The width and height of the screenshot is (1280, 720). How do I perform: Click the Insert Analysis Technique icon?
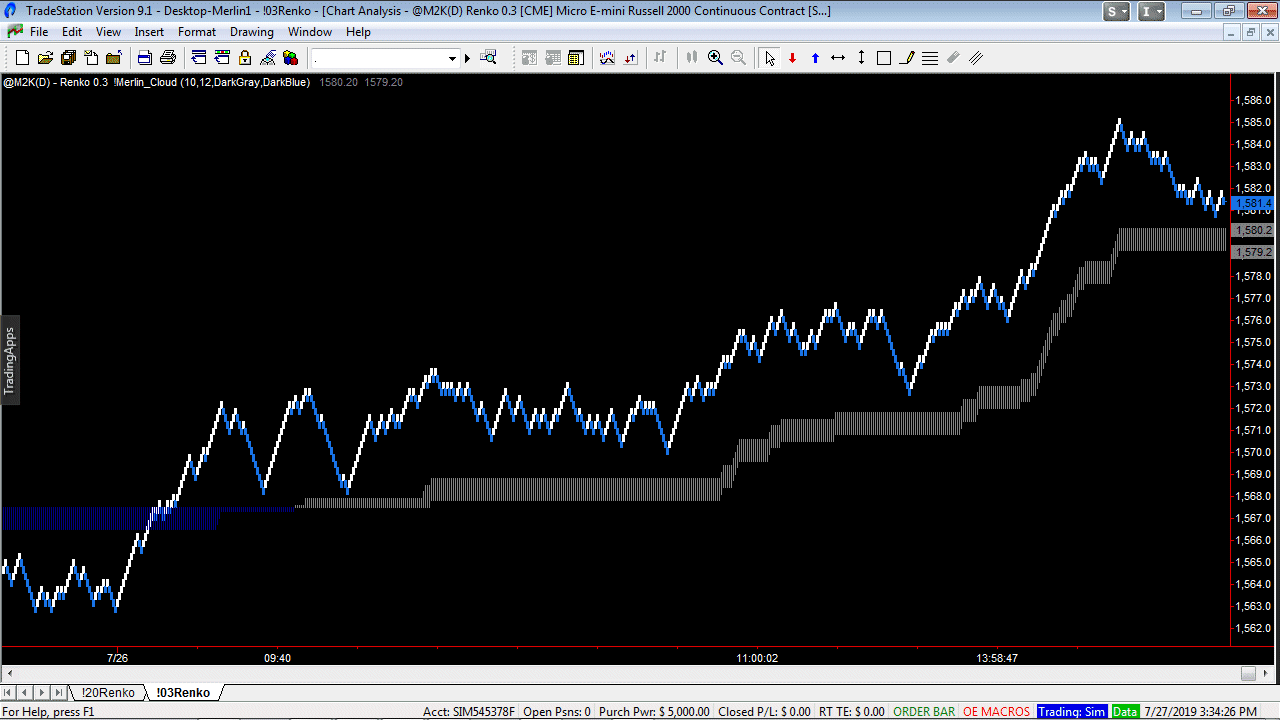tap(607, 58)
